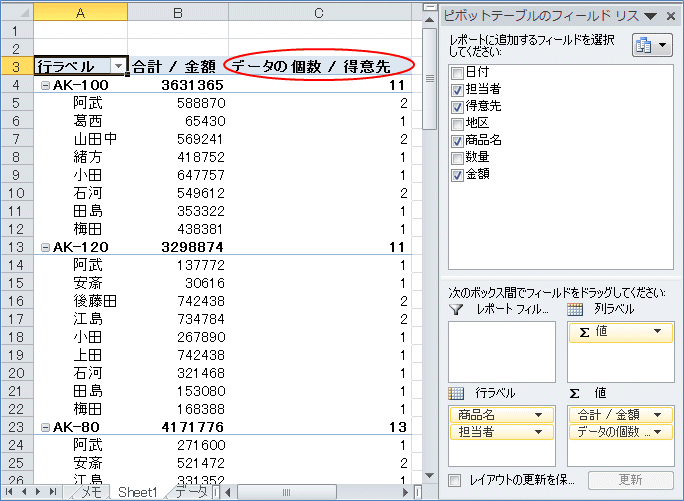
Task: Select cell with value 588870
Action: [x=178, y=103]
